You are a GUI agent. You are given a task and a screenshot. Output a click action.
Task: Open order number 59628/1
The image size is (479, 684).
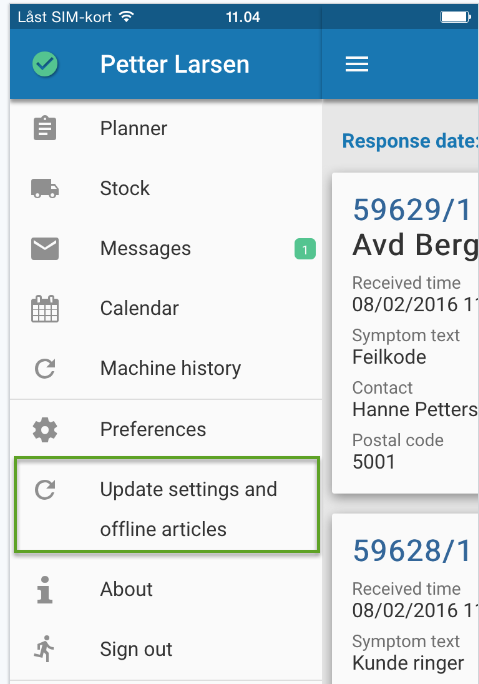(411, 551)
